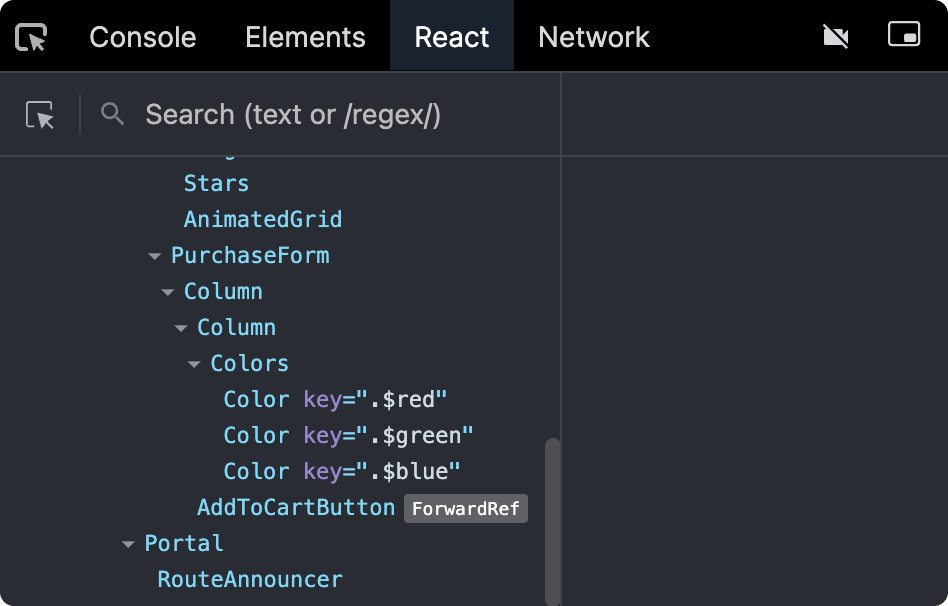
Task: Select the Color component with key blue
Action: coord(256,472)
